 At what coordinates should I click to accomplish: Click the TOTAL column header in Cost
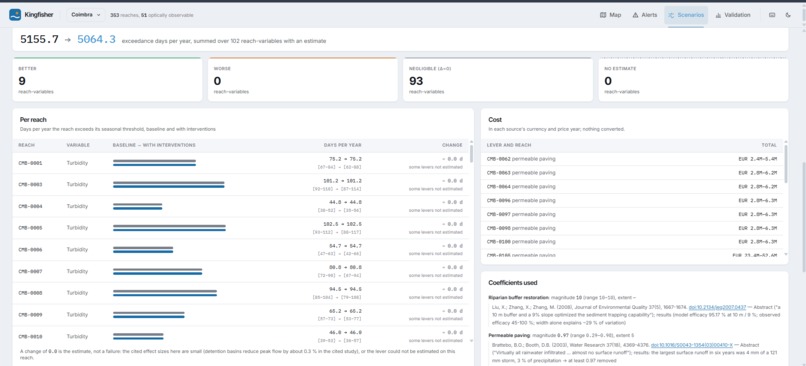(x=769, y=145)
